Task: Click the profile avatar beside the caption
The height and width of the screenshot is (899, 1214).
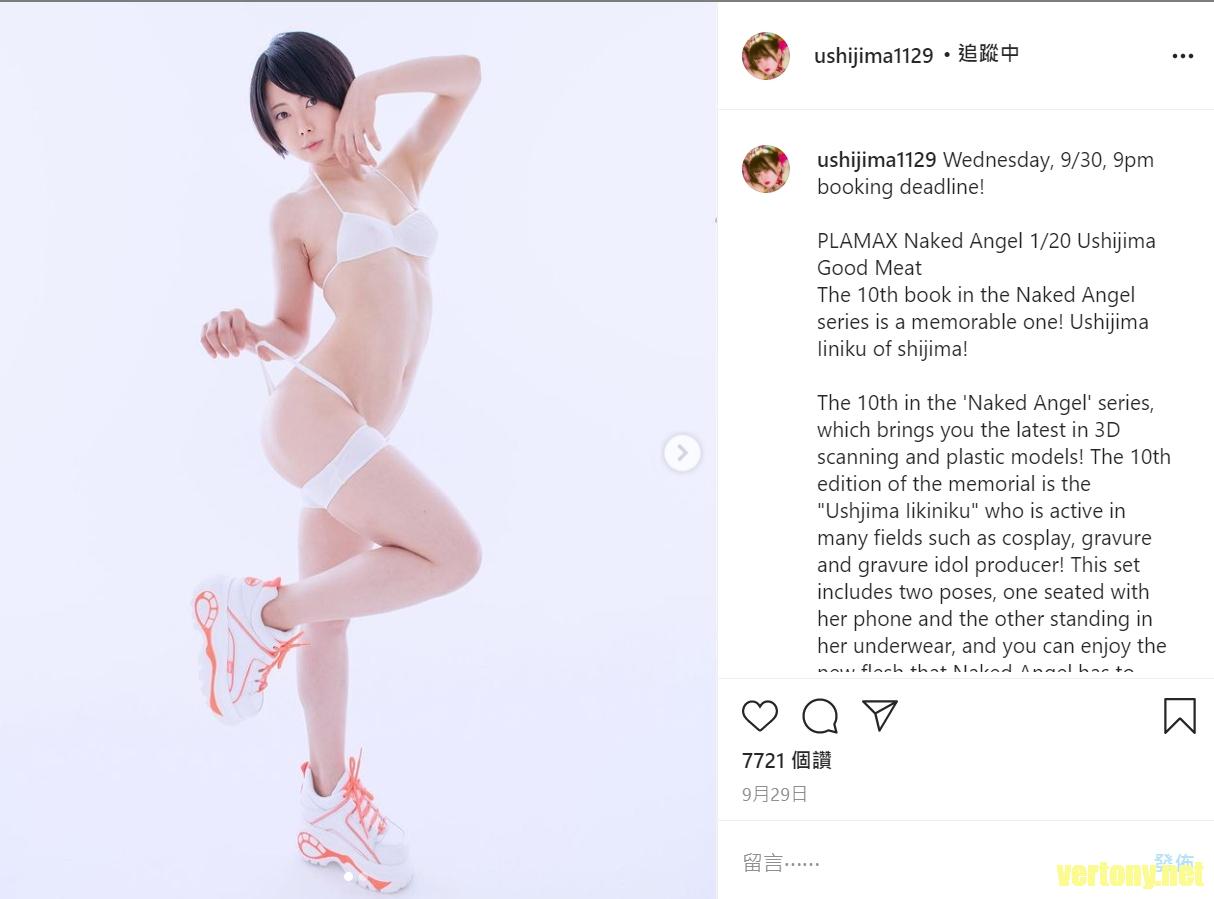Action: (x=766, y=169)
